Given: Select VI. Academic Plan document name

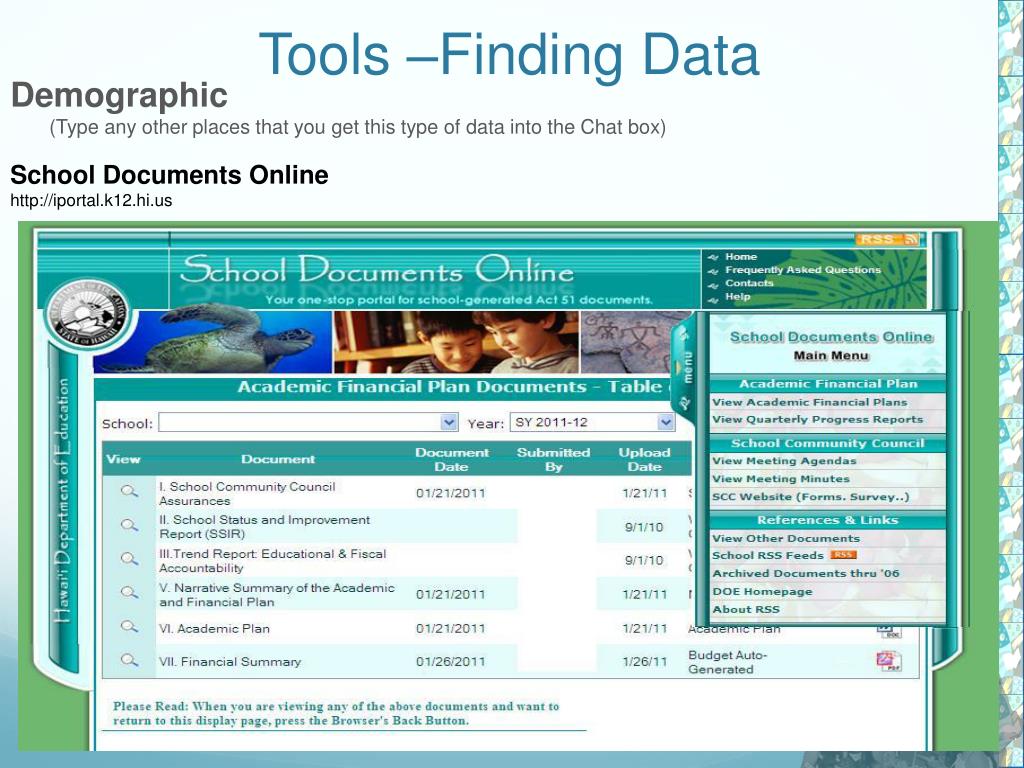Looking at the screenshot, I should click(214, 628).
